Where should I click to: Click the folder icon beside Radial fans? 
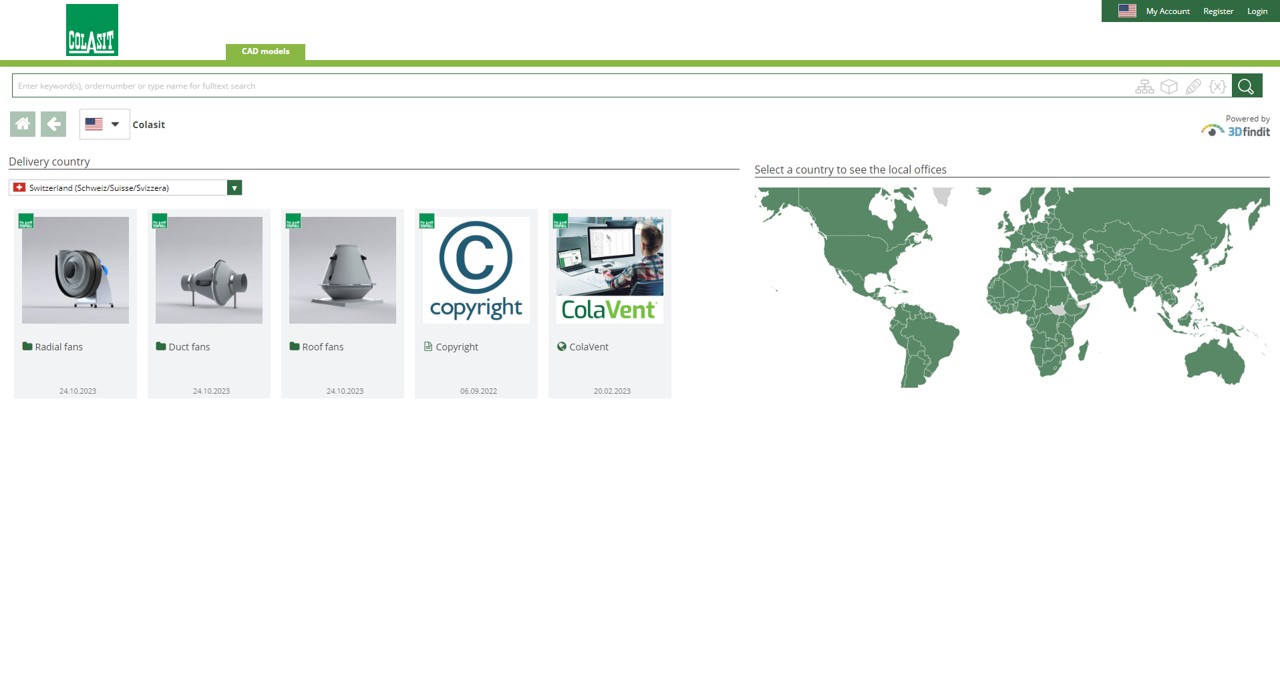click(24, 346)
